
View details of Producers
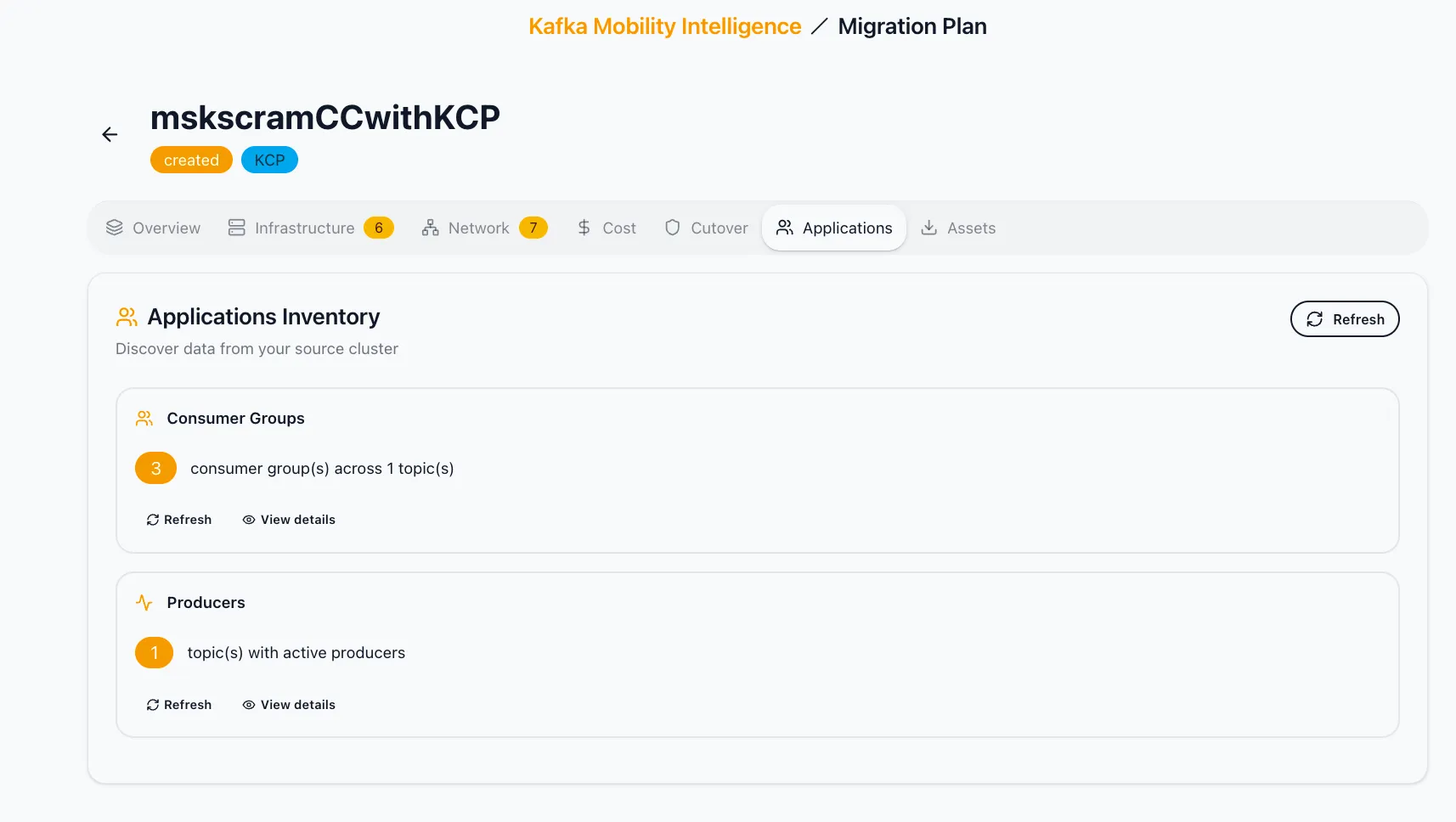coord(289,705)
